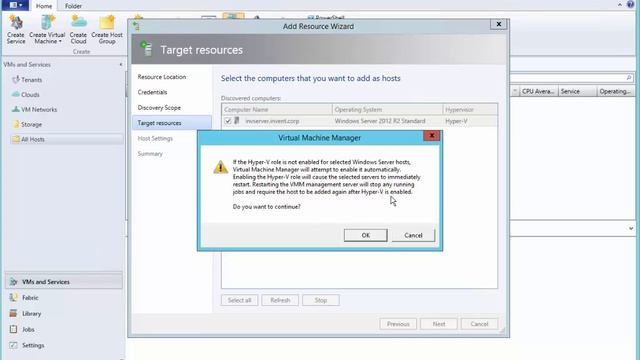The image size is (640, 360).
Task: Click the Hypervisor column header
Action: click(x=470, y=109)
